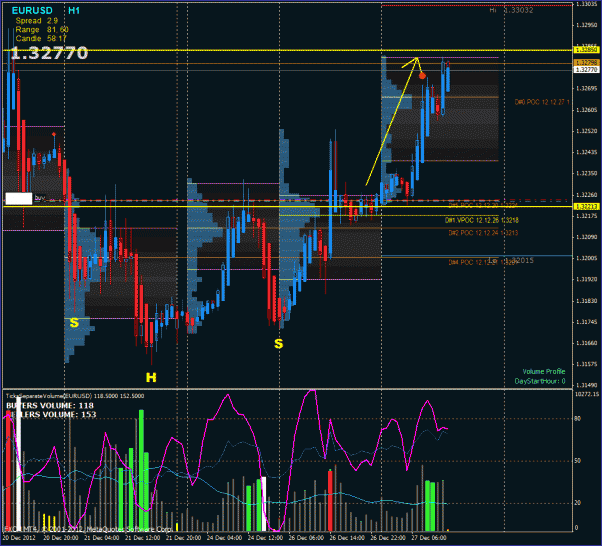The height and width of the screenshot is (546, 602).
Task: Click the 1.31575 price scale value
Action: (587, 364)
